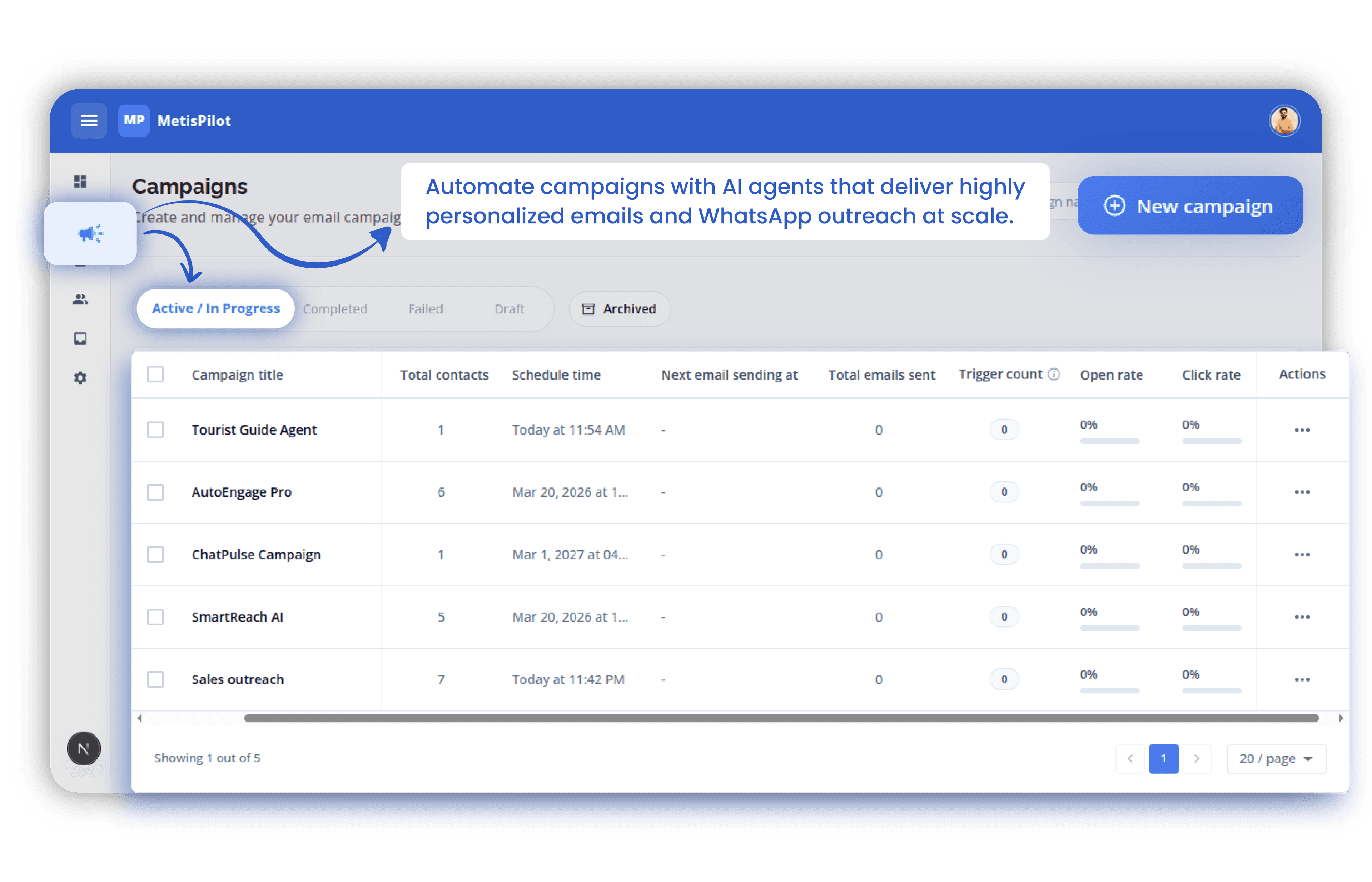The width and height of the screenshot is (1372, 882).
Task: Open actions menu for SmartReach AI
Action: (1302, 617)
